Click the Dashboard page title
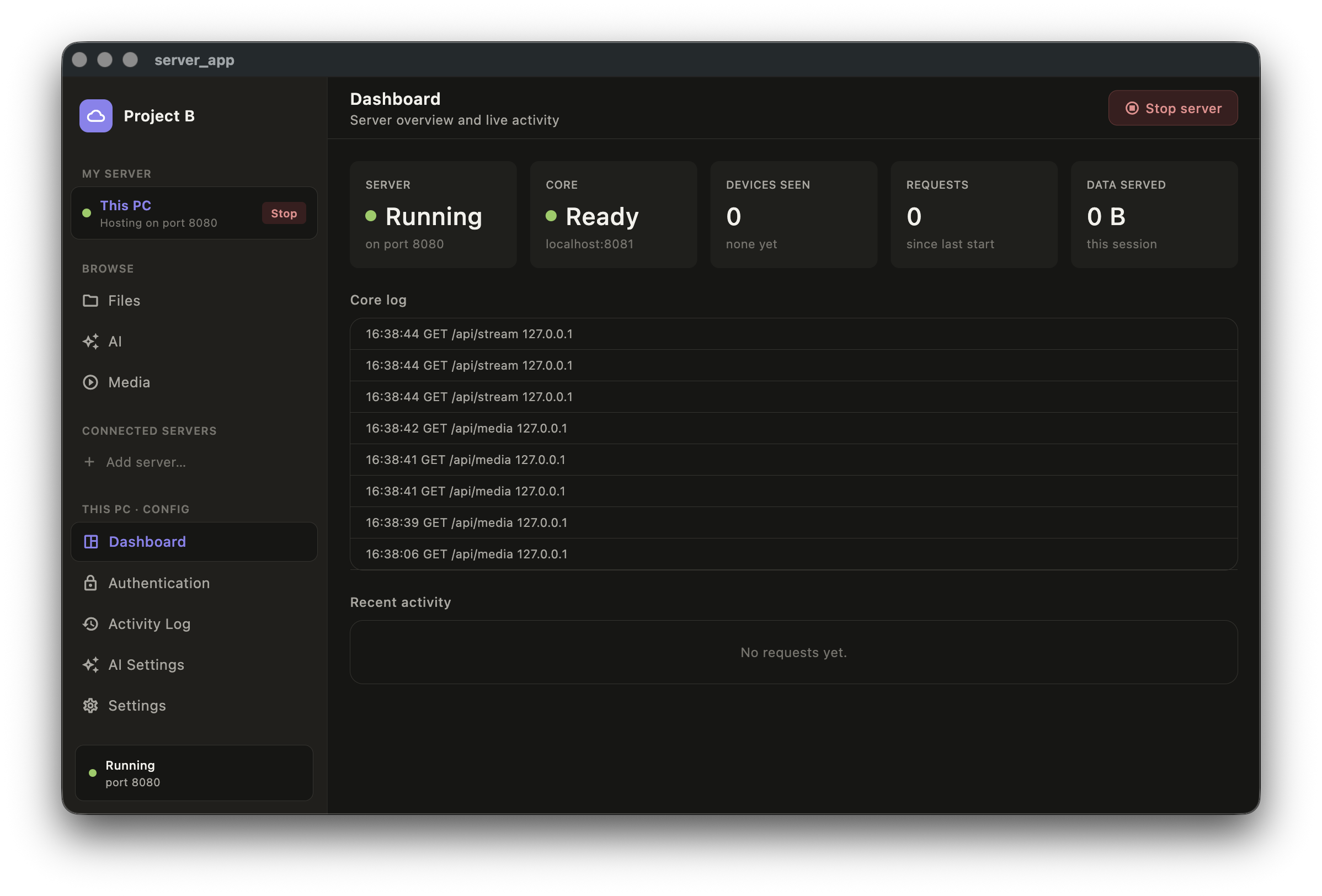The height and width of the screenshot is (896, 1322). pos(396,99)
